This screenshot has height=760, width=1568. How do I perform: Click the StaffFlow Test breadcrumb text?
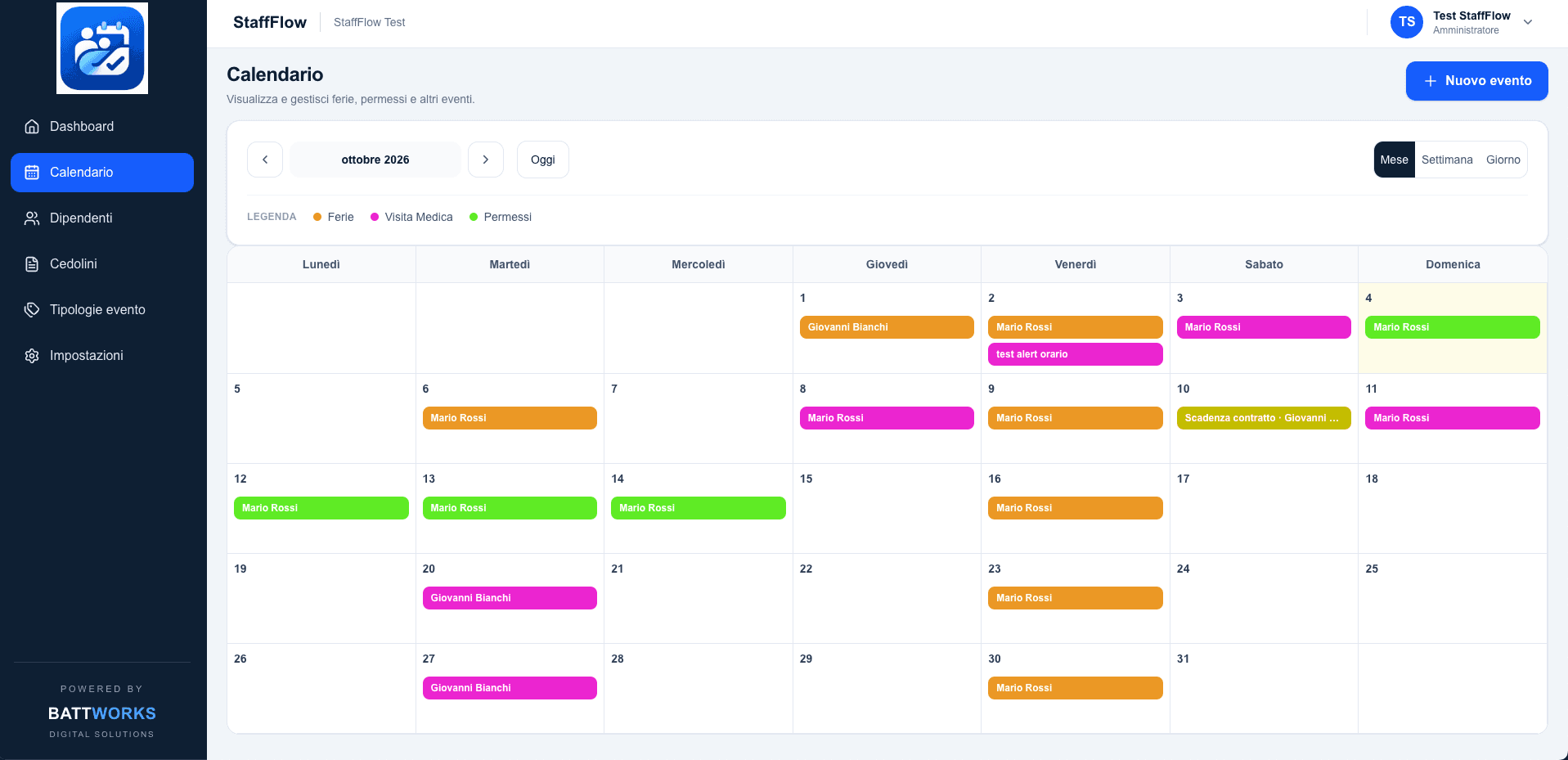[370, 22]
